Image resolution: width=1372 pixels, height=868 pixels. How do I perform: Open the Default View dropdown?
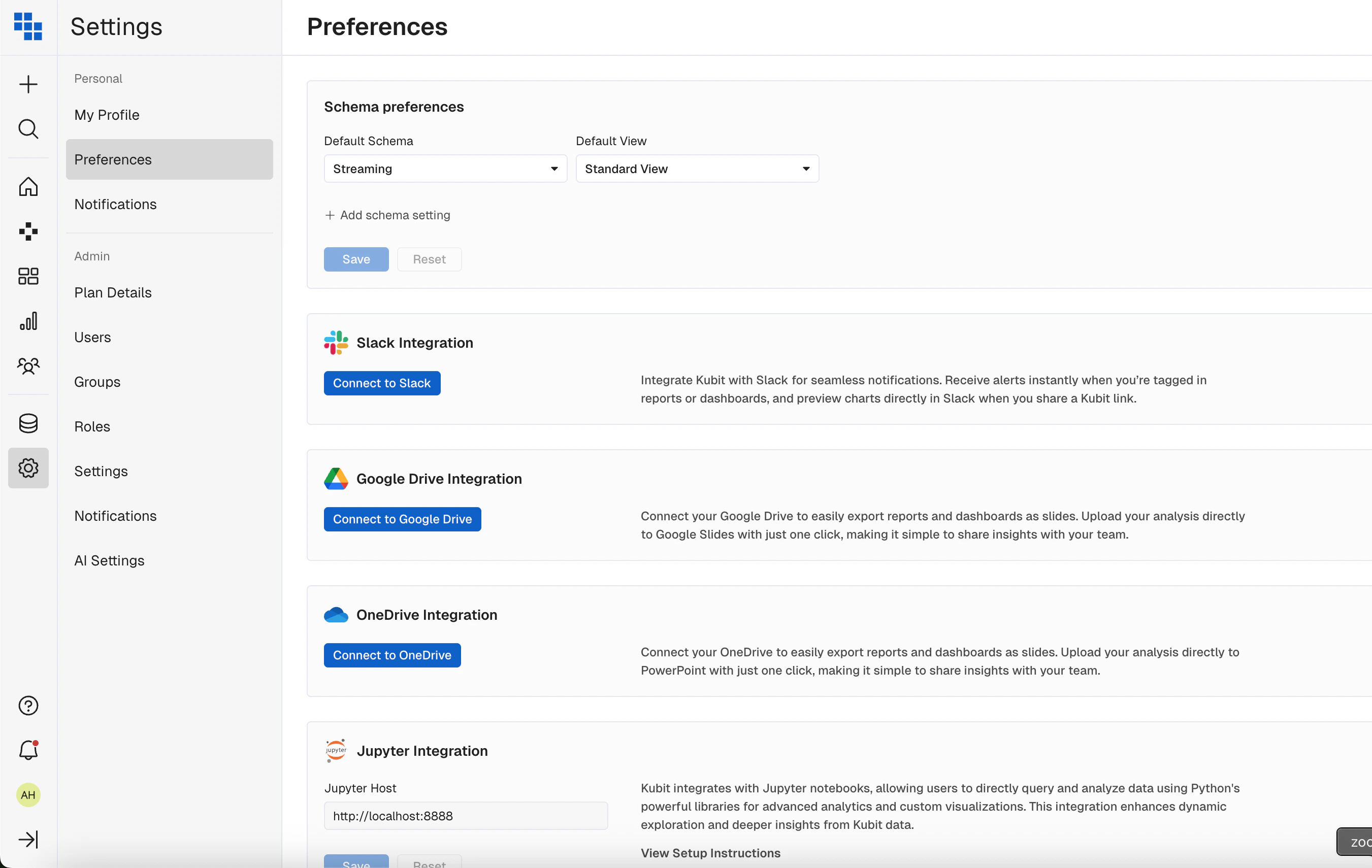(x=697, y=169)
